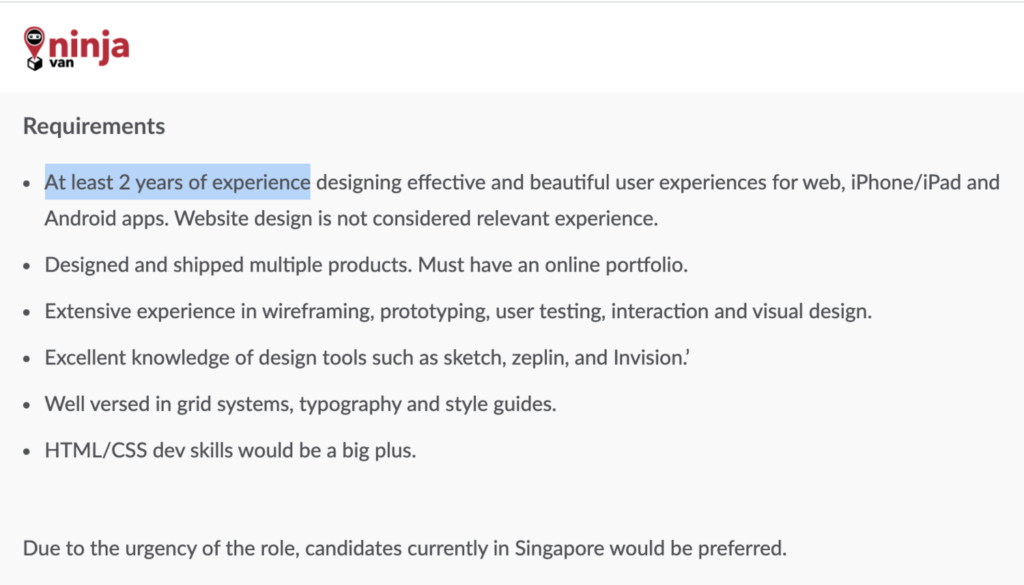
Task: Click the Ninja Van map pin logo icon
Action: (x=35, y=45)
